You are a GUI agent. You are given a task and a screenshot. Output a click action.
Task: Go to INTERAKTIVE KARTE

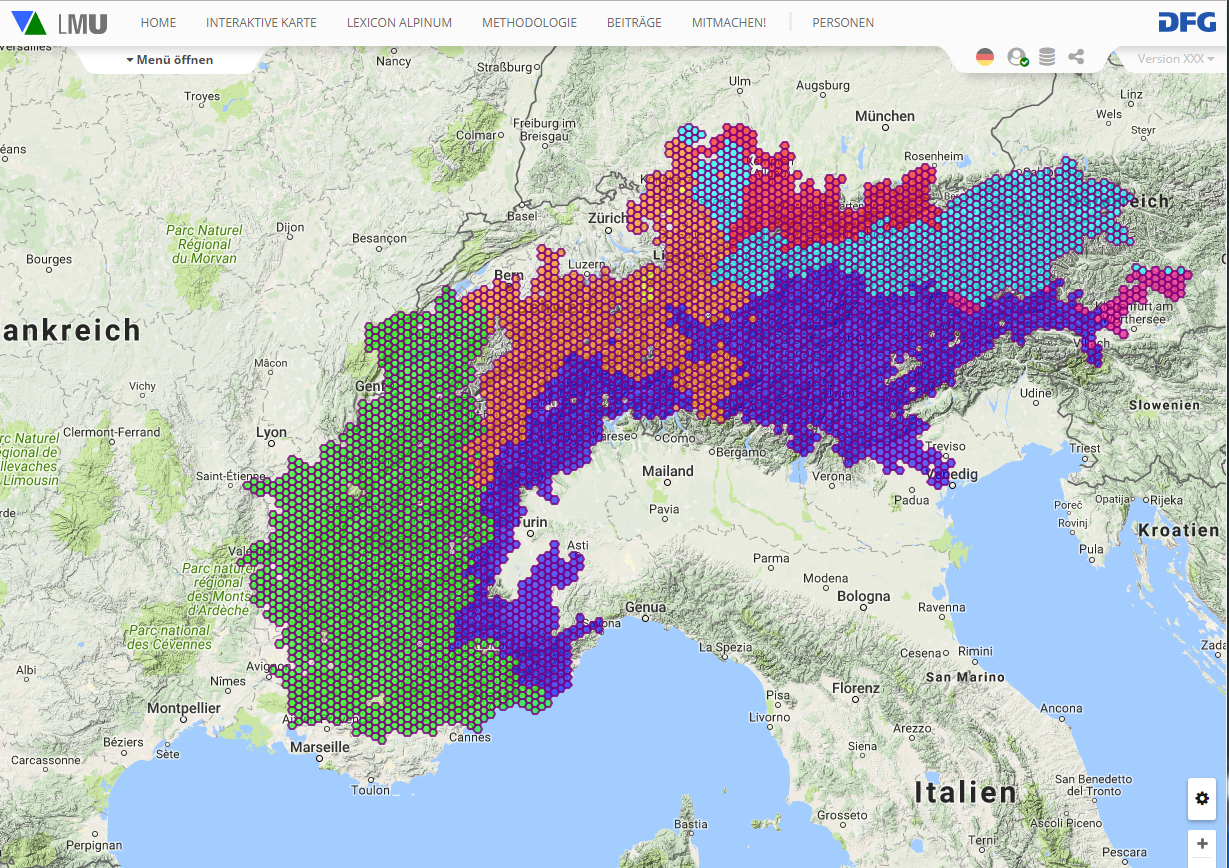[x=261, y=23]
